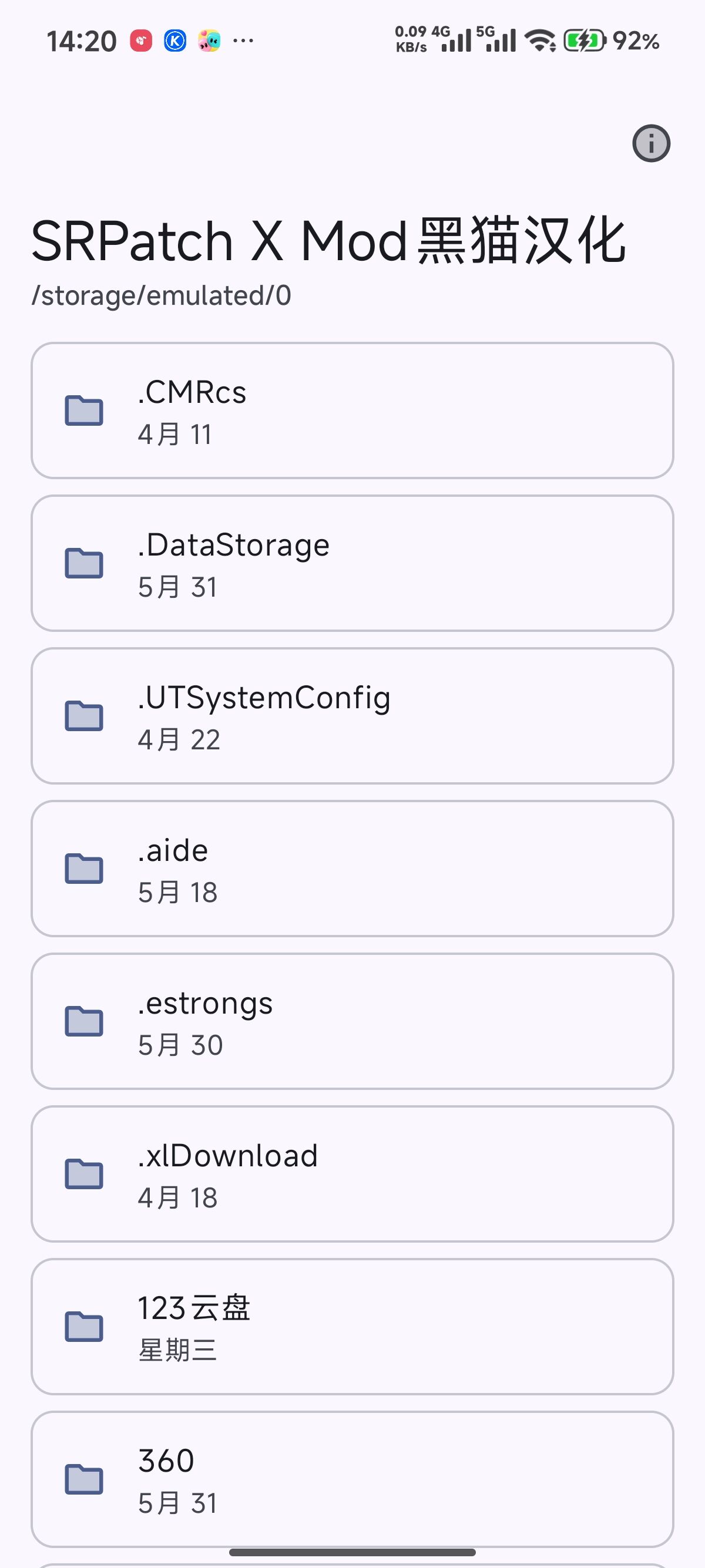Open the .CMRcs folder name
Screen dimensions: 705x1568
192,393
